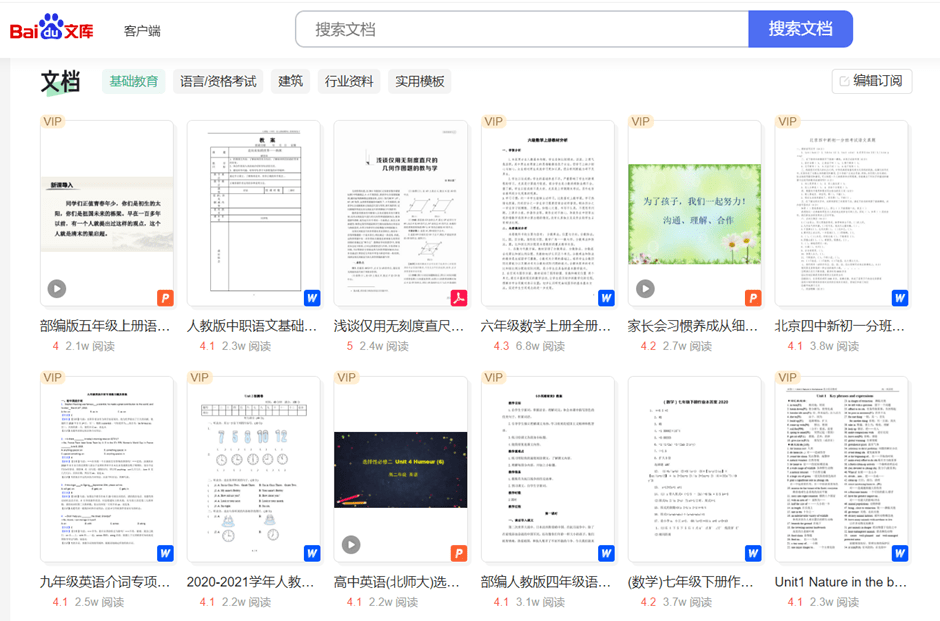Viewport: 940px width, 621px height.
Task: Click Word icon on Unit1 Nature card
Action: pos(900,553)
